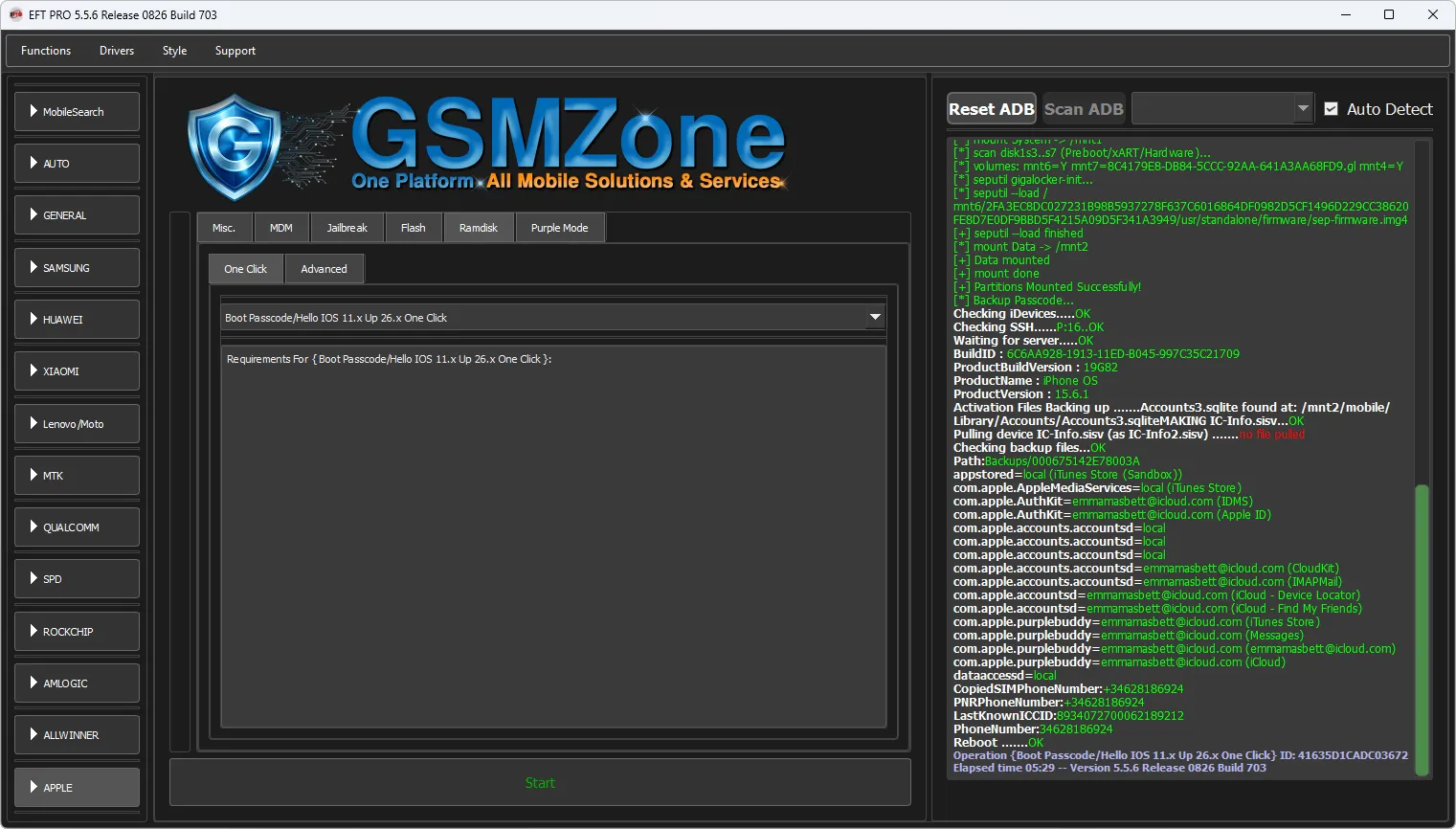This screenshot has height=829, width=1456.
Task: Click the 'ProductBuildVersion : 19G82' log line
Action: tap(1036, 368)
